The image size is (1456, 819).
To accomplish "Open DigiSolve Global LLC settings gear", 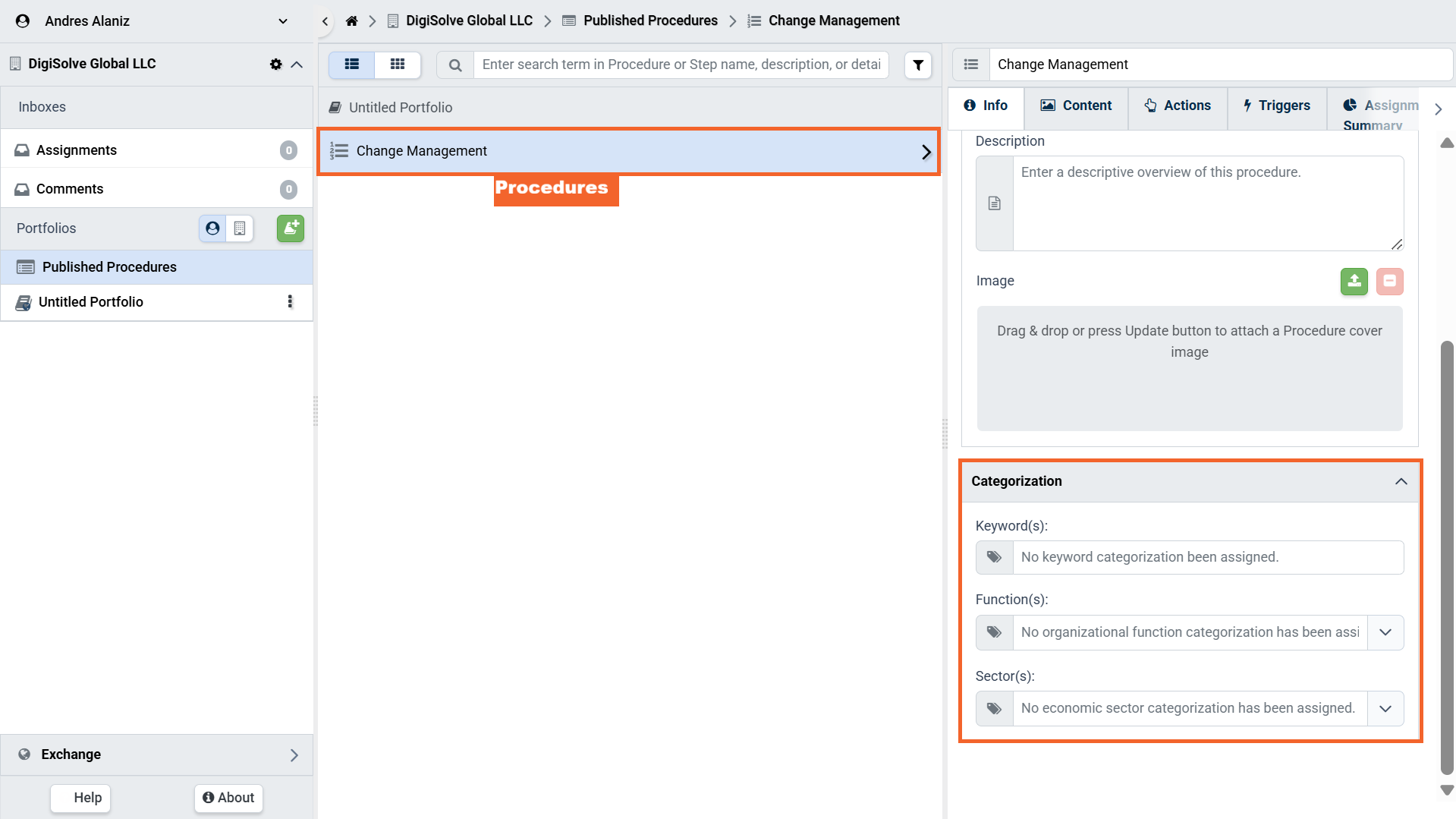I will click(x=275, y=65).
